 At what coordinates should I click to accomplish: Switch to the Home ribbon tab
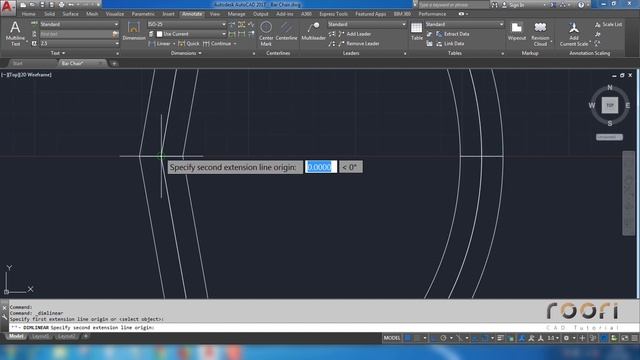click(x=28, y=14)
